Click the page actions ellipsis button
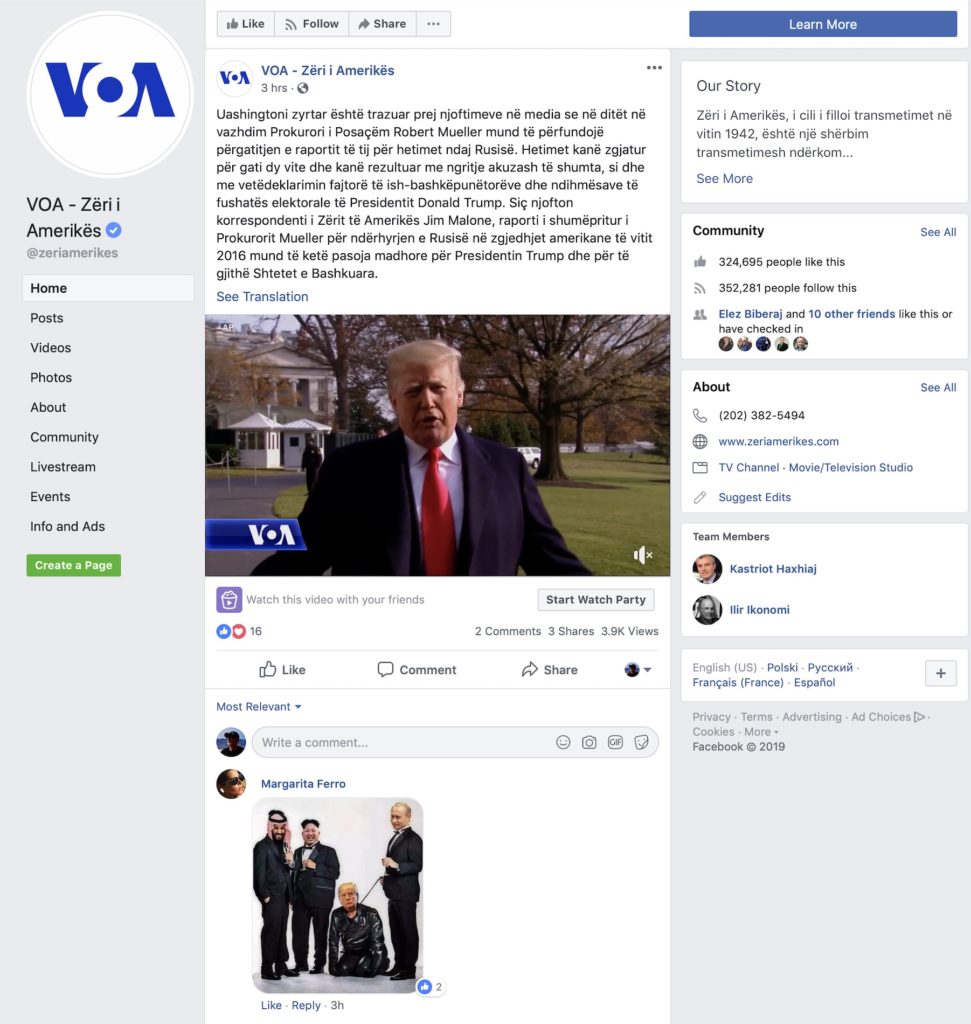The image size is (971, 1024). pyautogui.click(x=433, y=24)
